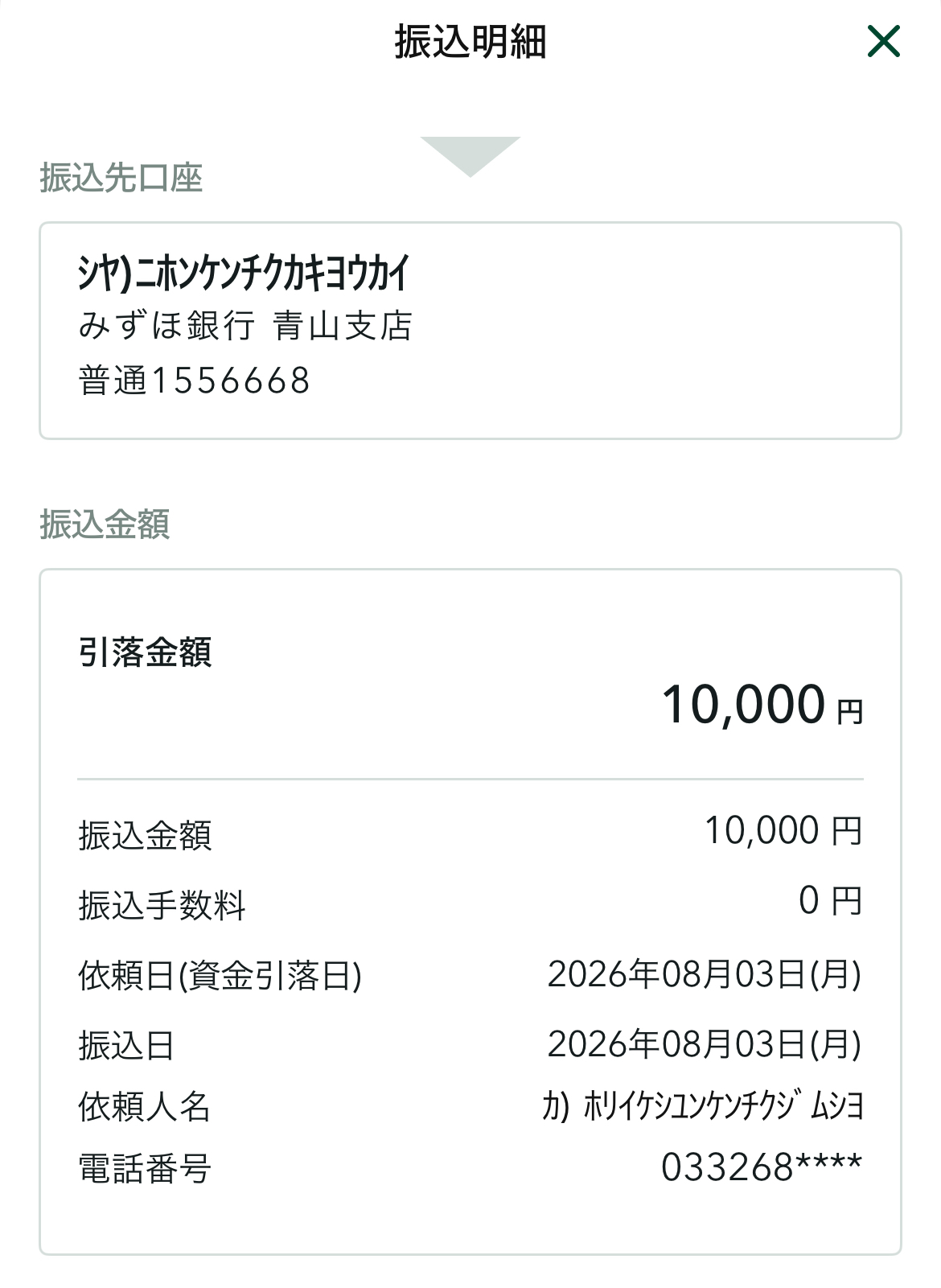Click the 0 円 fee value
This screenshot has width=941, height=1288.
(x=830, y=901)
